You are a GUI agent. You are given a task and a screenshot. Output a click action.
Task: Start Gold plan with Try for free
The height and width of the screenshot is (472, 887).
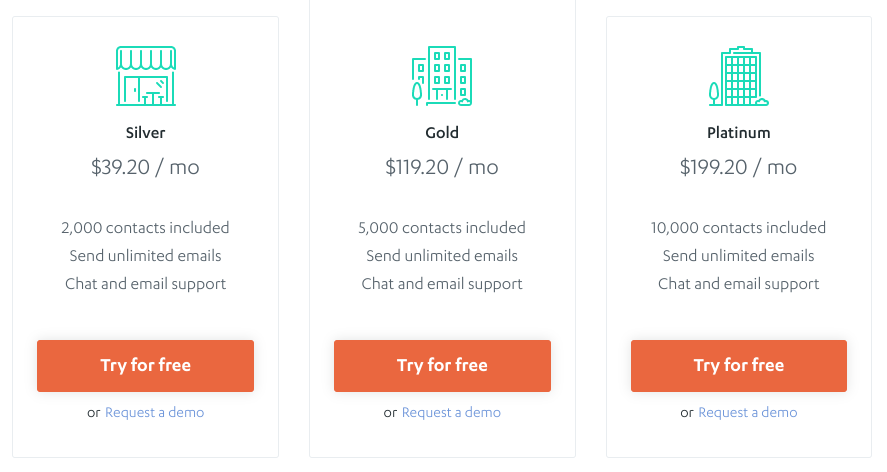pos(442,366)
